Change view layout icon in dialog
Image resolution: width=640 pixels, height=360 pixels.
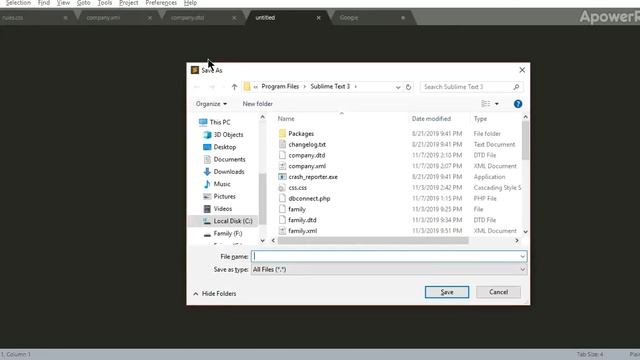click(x=486, y=104)
